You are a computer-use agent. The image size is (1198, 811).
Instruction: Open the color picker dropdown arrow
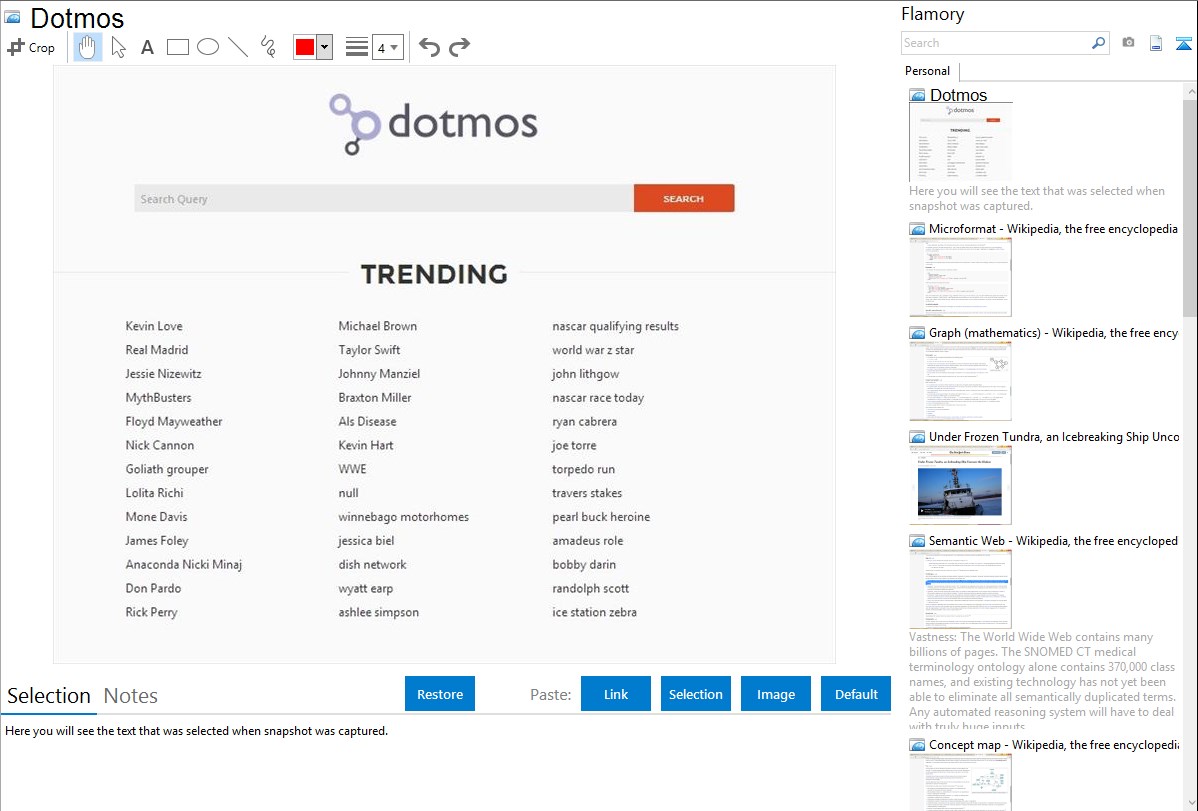point(325,47)
